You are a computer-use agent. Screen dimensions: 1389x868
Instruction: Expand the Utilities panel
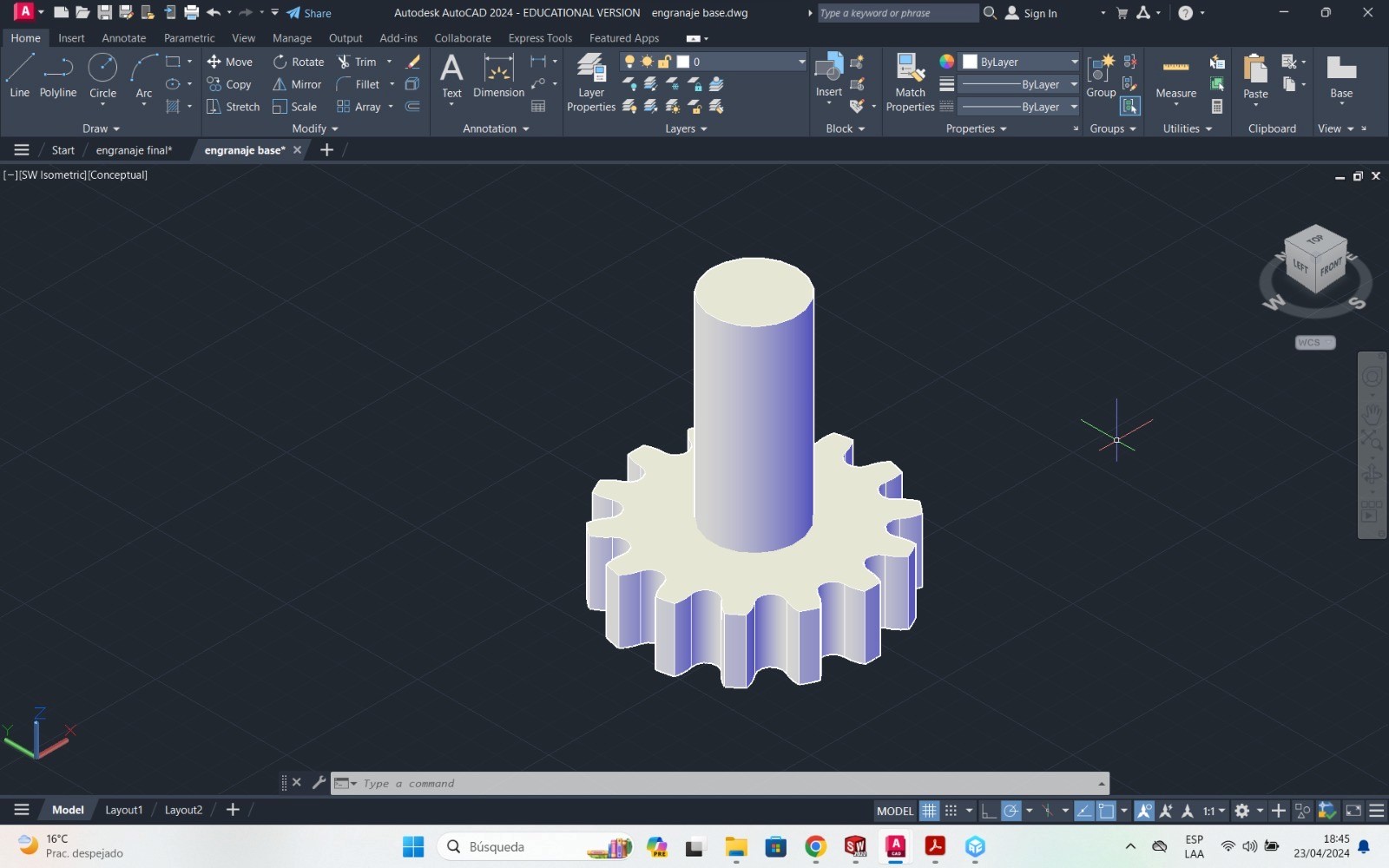tap(1187, 128)
